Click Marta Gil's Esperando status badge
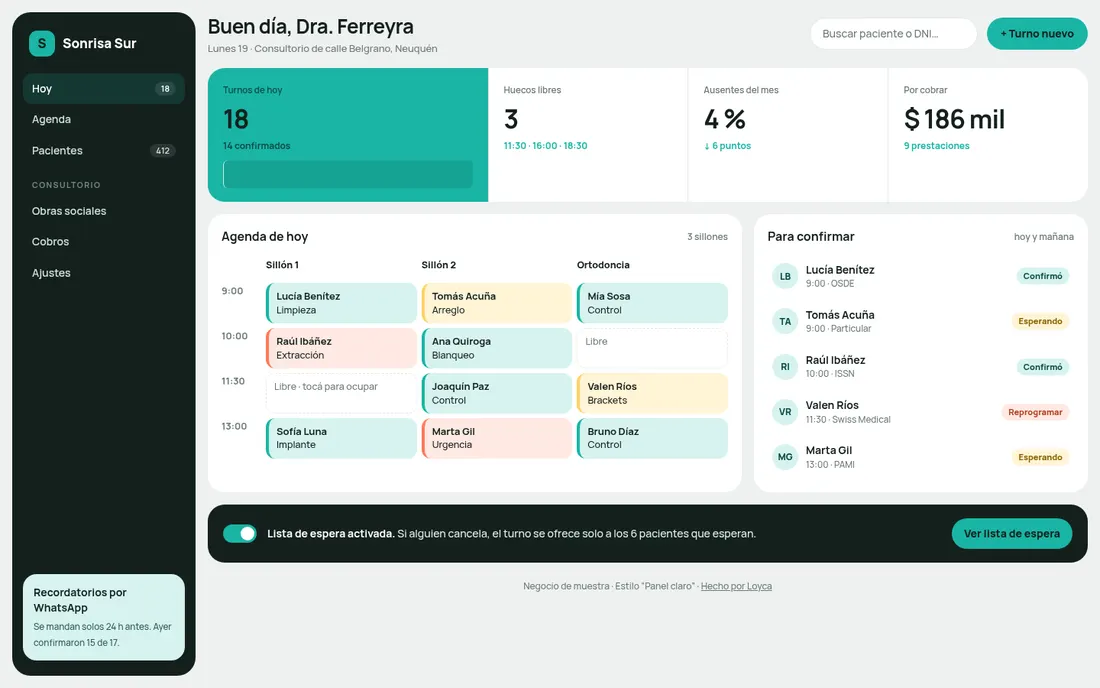 click(x=1040, y=457)
